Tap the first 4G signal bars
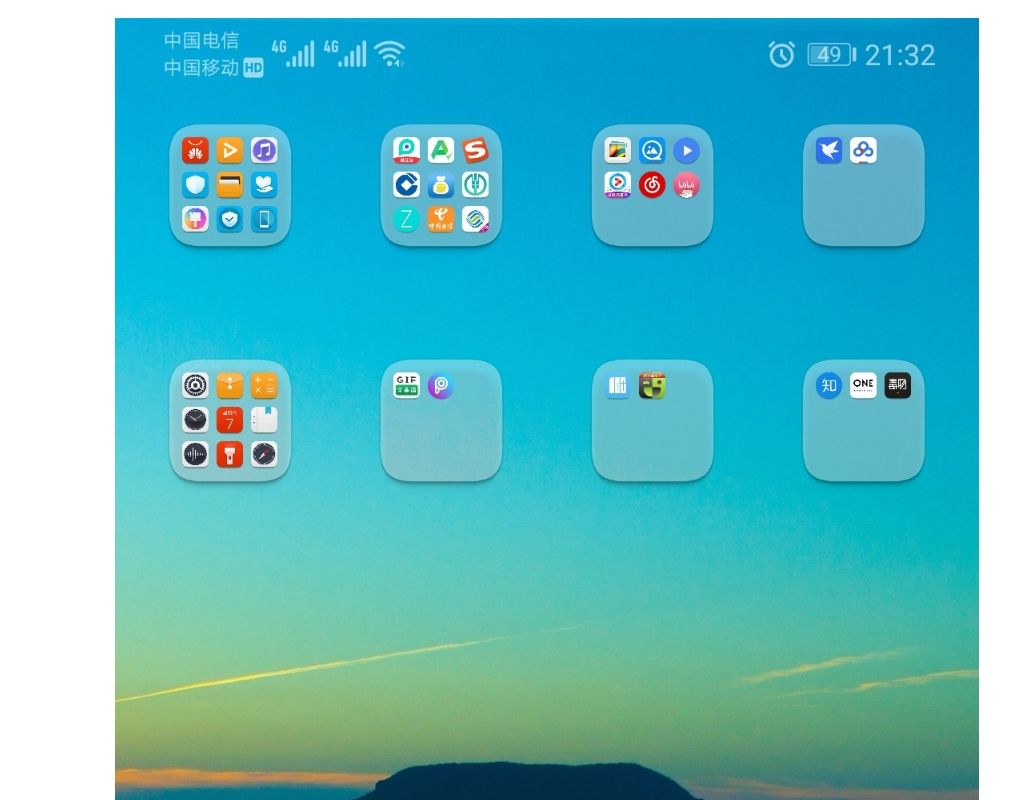The width and height of the screenshot is (1011, 800). pos(293,54)
